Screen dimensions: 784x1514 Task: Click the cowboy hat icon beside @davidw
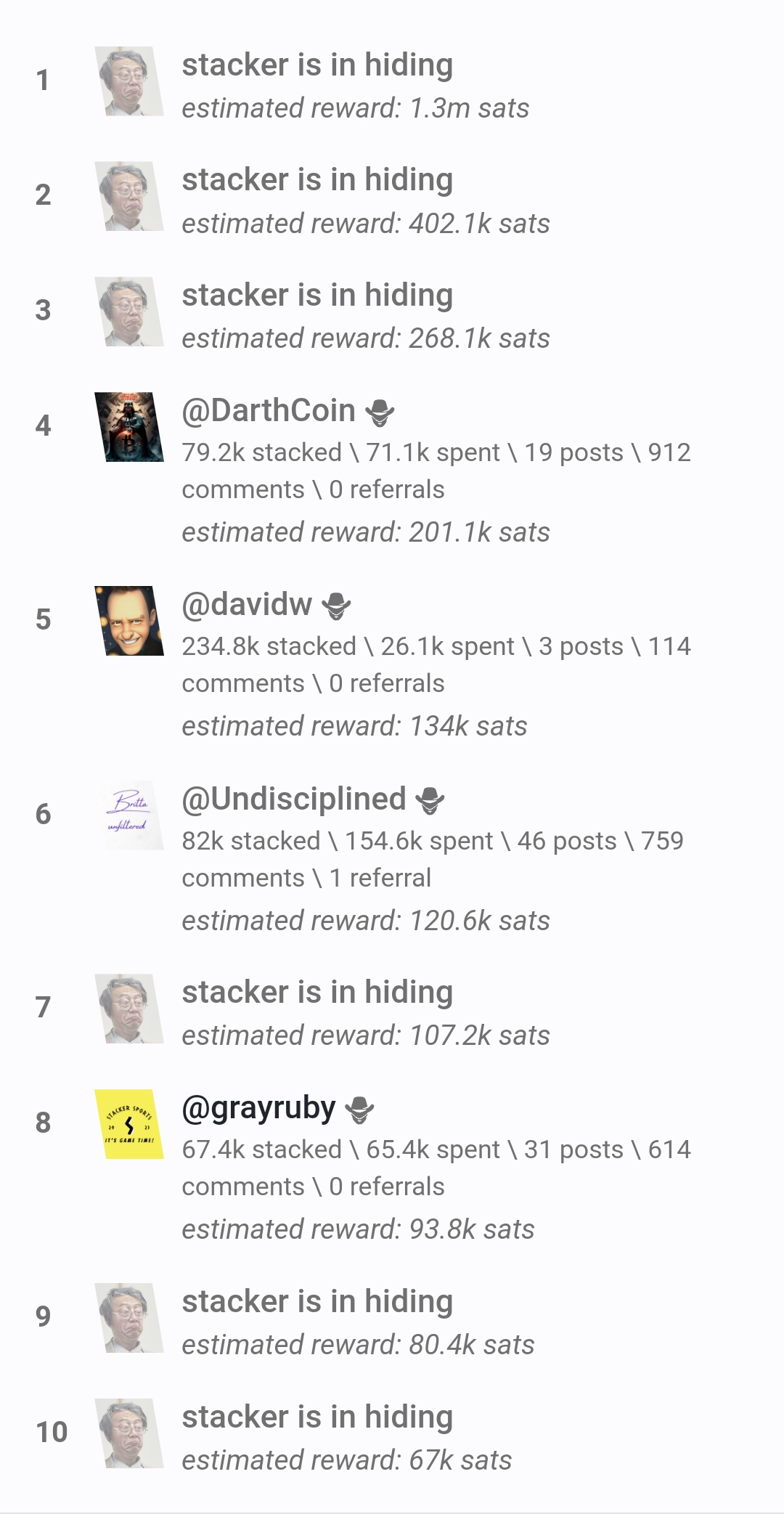tap(336, 606)
